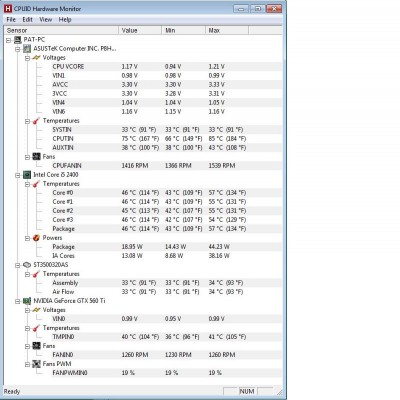Click the Ready status bar text
The image size is (400, 400).
tap(12, 391)
